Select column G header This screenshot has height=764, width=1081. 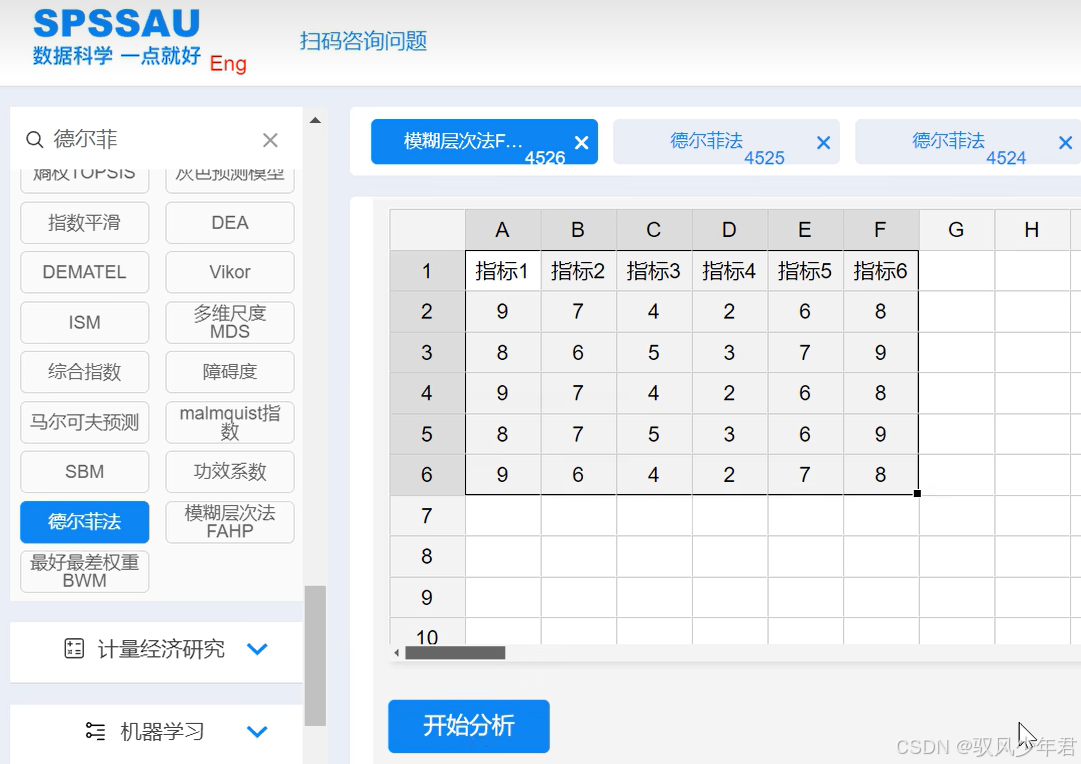(956, 230)
